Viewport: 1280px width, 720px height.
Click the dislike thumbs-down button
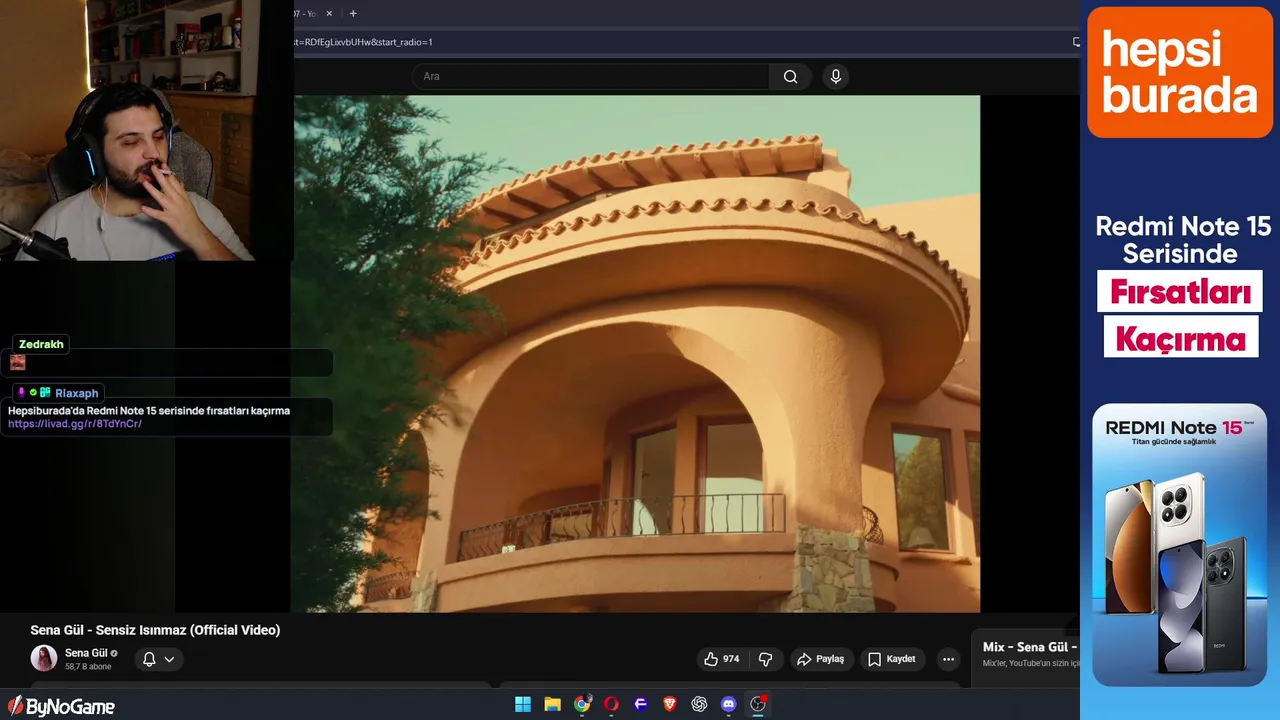point(766,659)
